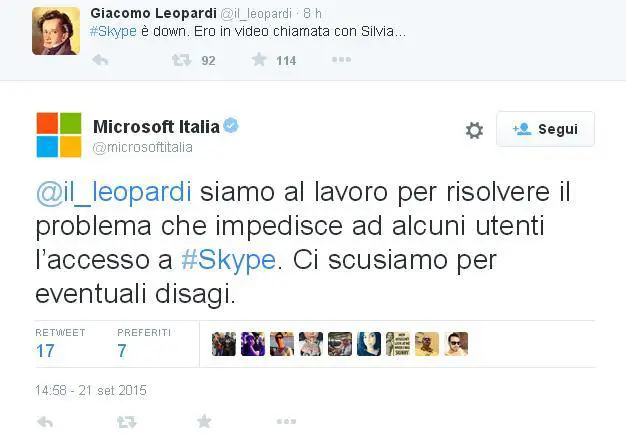Image resolution: width=626 pixels, height=438 pixels.
Task: Click the last retweeter avatar in the row
Action: [456, 344]
